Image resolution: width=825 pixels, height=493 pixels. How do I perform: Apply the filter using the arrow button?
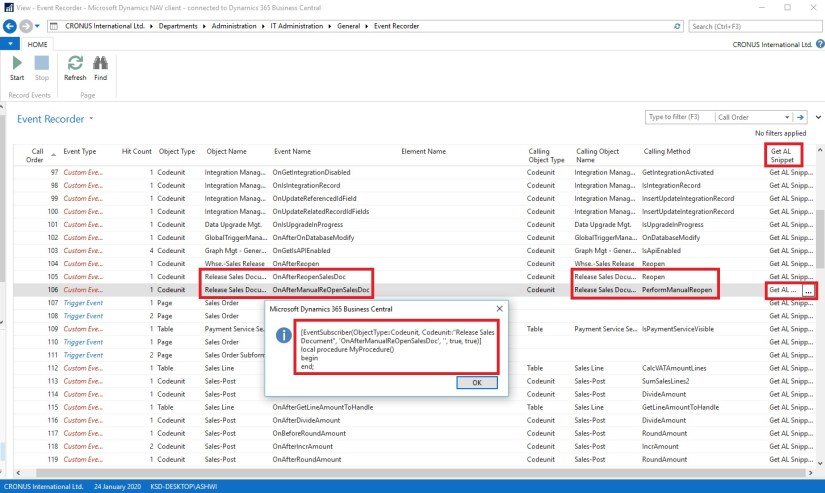click(800, 117)
